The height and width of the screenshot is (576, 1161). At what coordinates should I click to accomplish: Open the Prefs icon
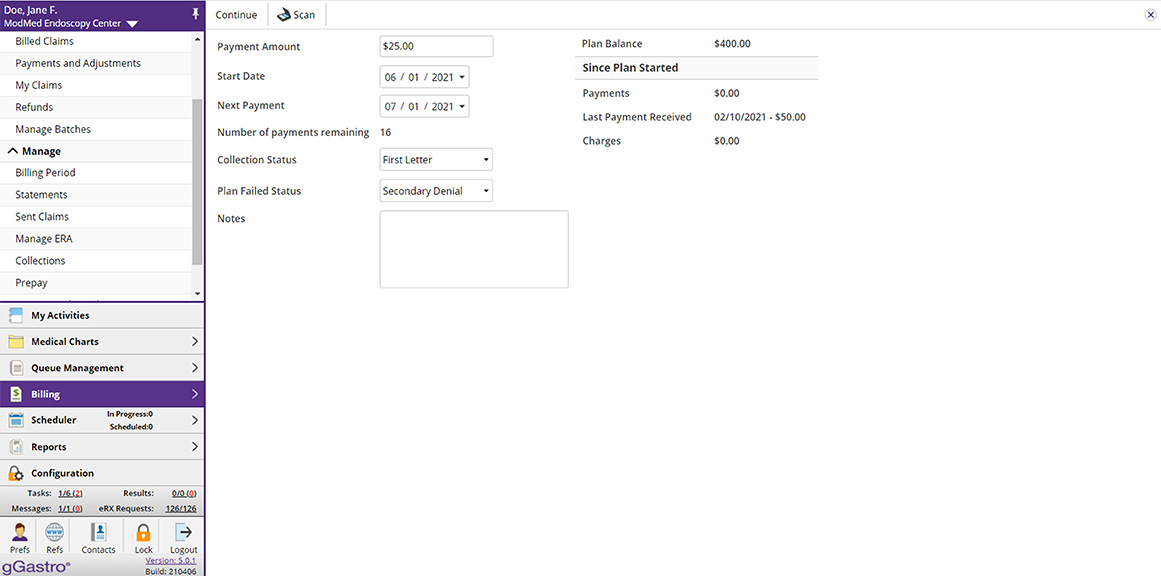point(19,537)
